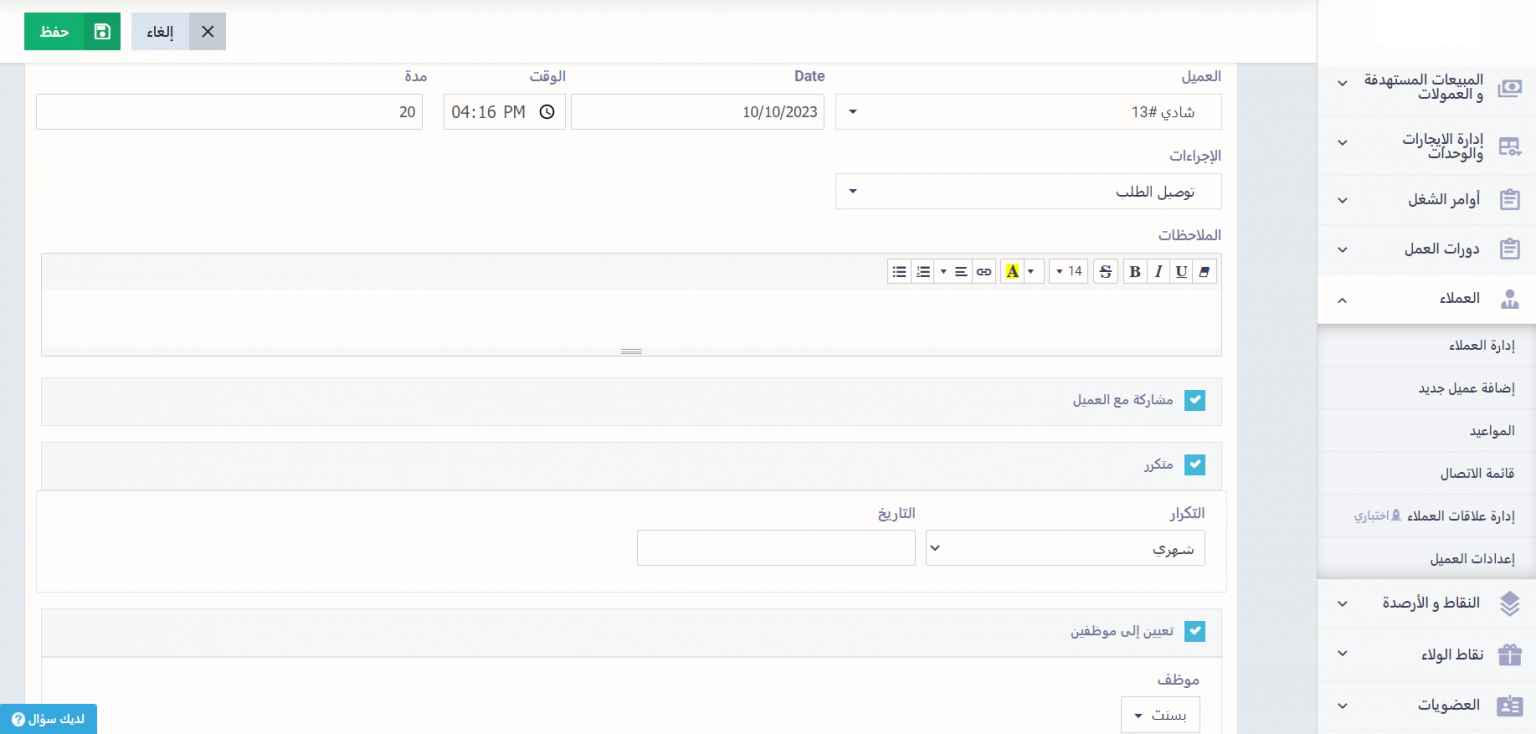Open the العميل client dropdown
The image size is (1536, 734).
(x=1028, y=112)
